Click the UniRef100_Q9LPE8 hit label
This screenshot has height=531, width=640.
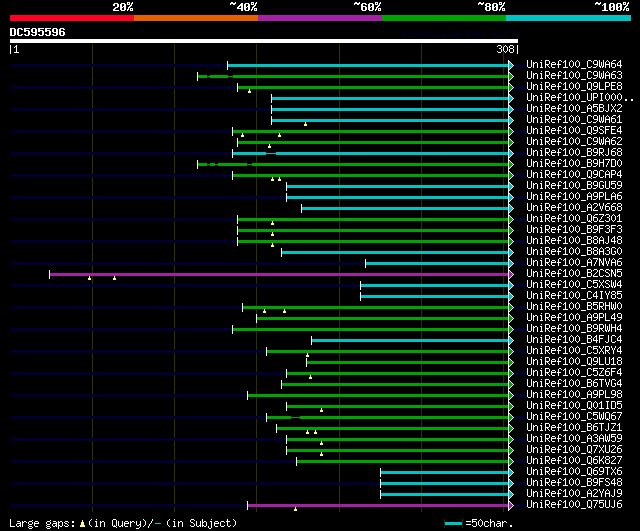pyautogui.click(x=574, y=87)
